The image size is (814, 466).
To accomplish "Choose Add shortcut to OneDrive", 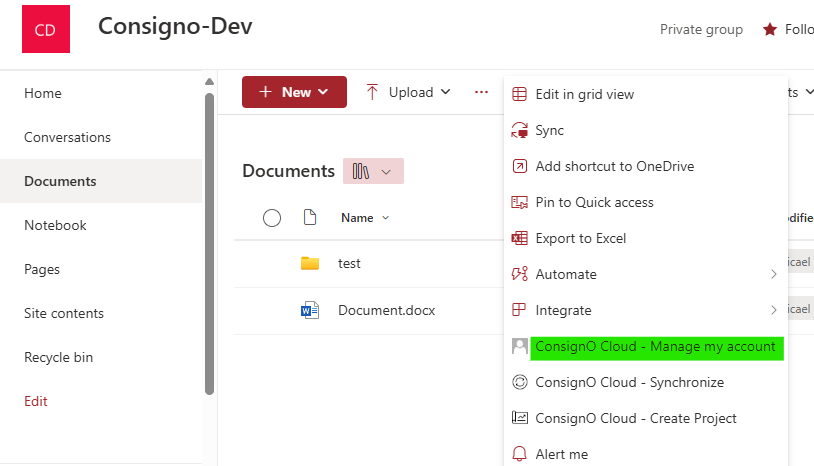I will point(646,166).
